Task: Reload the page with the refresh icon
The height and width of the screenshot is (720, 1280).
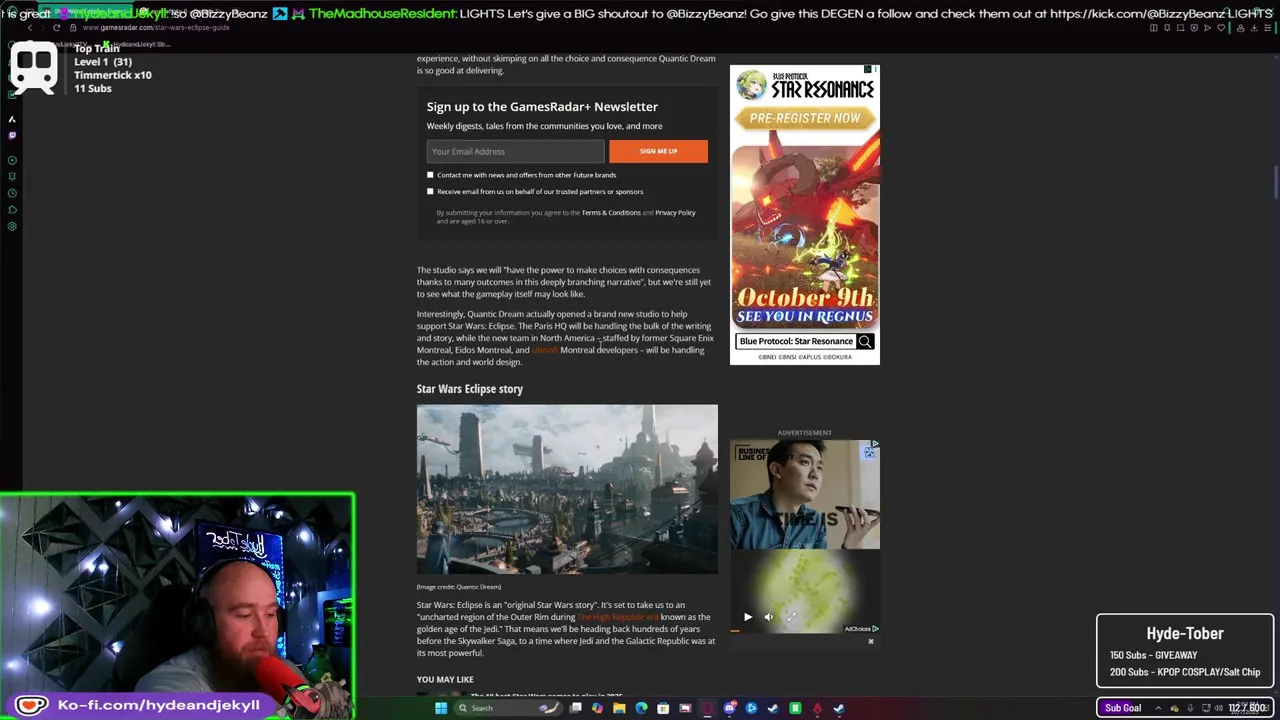Action: tap(56, 28)
